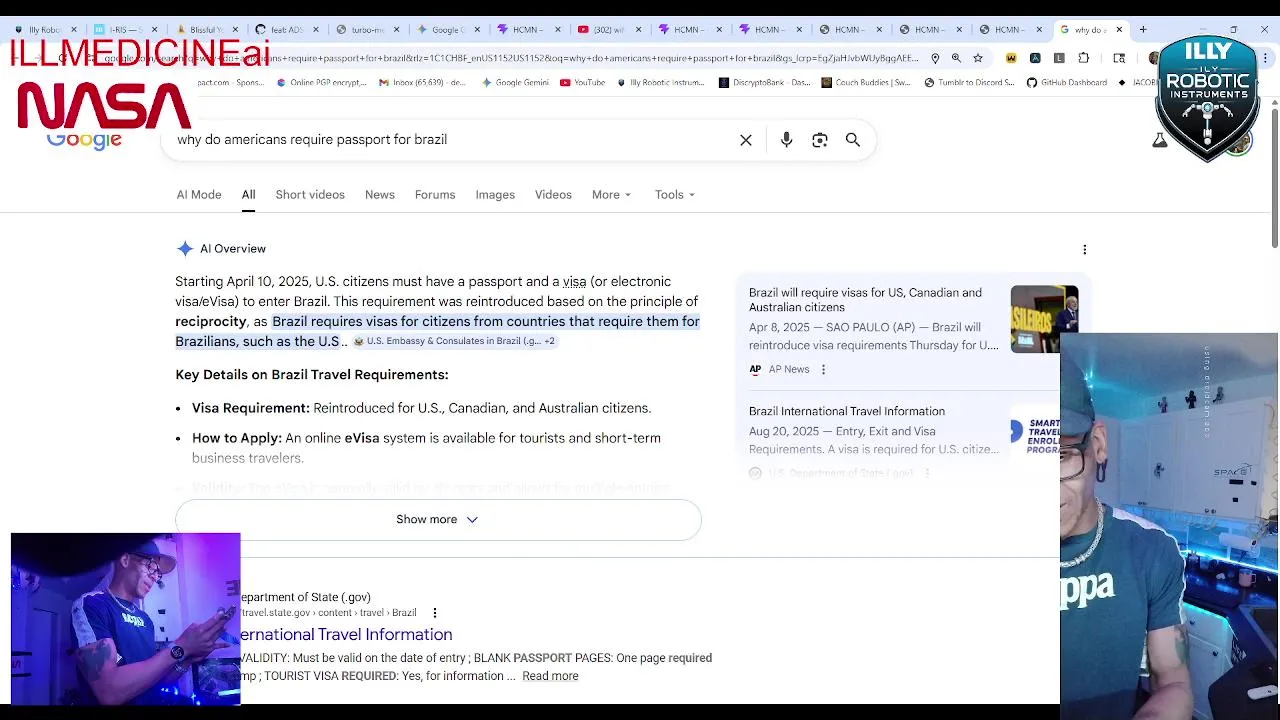Open the International Travel Information search result
The width and height of the screenshot is (1280, 720).
[346, 634]
